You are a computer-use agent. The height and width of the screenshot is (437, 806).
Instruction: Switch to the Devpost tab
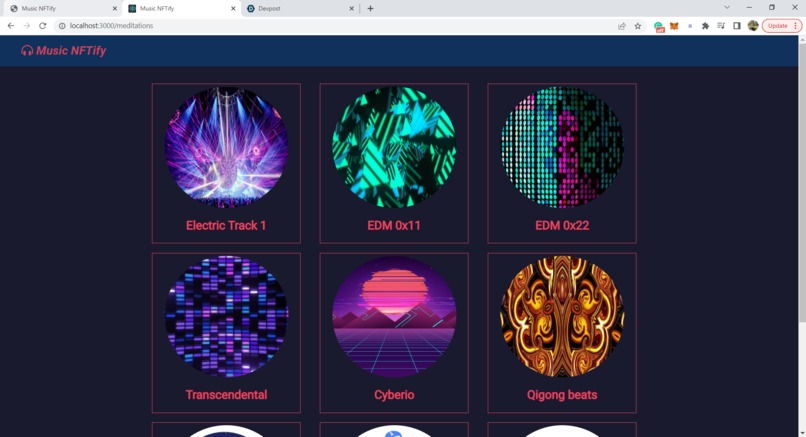(298, 8)
